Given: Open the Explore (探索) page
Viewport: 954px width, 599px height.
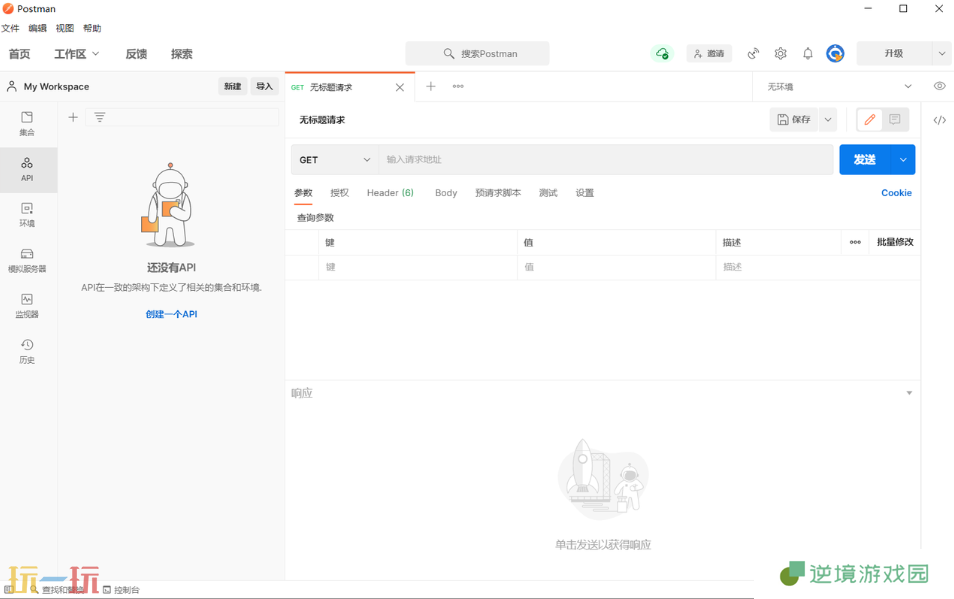Looking at the screenshot, I should [x=181, y=54].
